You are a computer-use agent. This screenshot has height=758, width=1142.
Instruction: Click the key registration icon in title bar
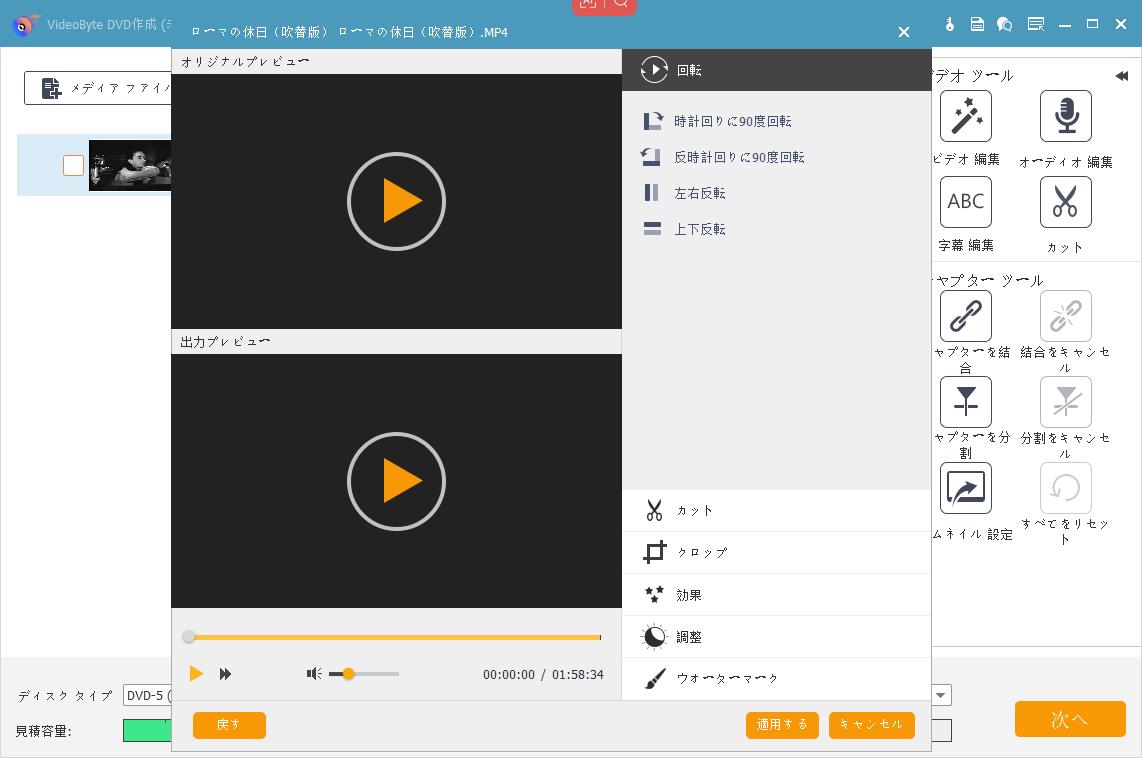[950, 23]
